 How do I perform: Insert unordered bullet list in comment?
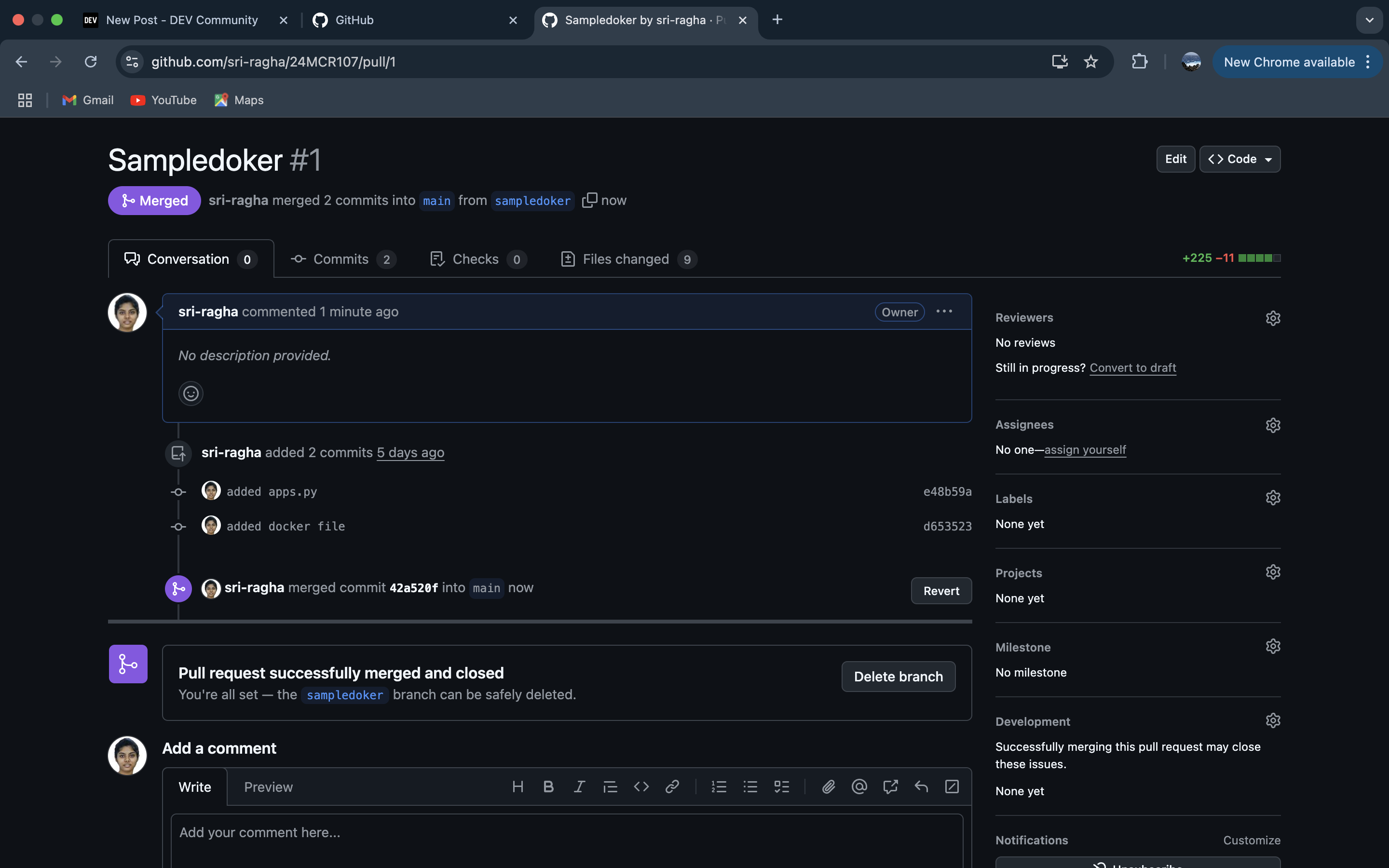tap(750, 787)
